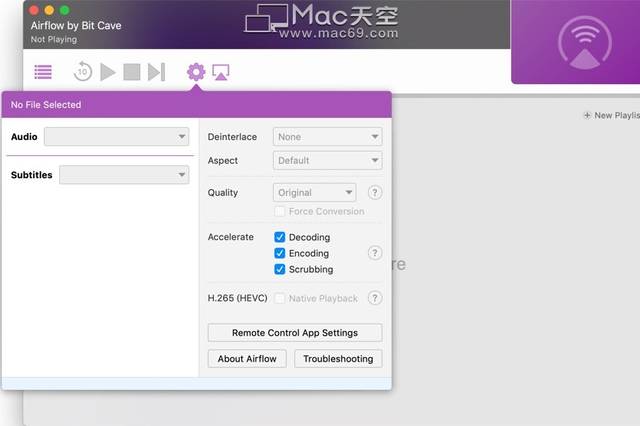The image size is (640, 426).
Task: Open help for Accelerate options
Action: pyautogui.click(x=375, y=253)
